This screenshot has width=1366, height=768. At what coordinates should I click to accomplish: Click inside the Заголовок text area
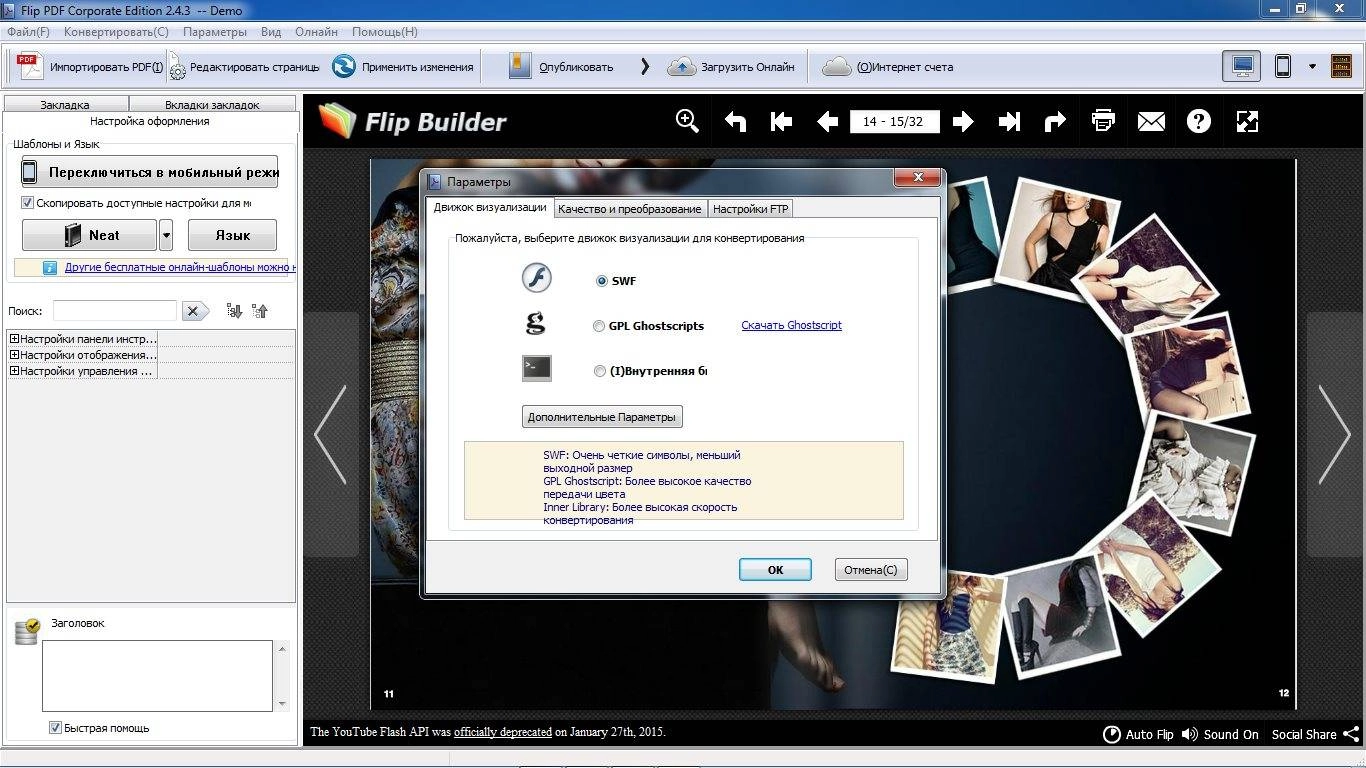[x=157, y=676]
